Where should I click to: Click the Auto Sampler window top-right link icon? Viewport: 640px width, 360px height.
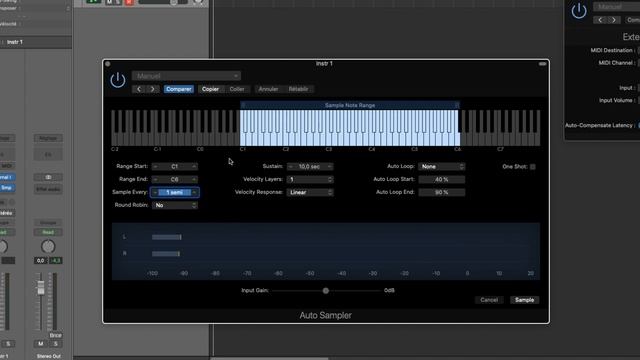coord(542,64)
